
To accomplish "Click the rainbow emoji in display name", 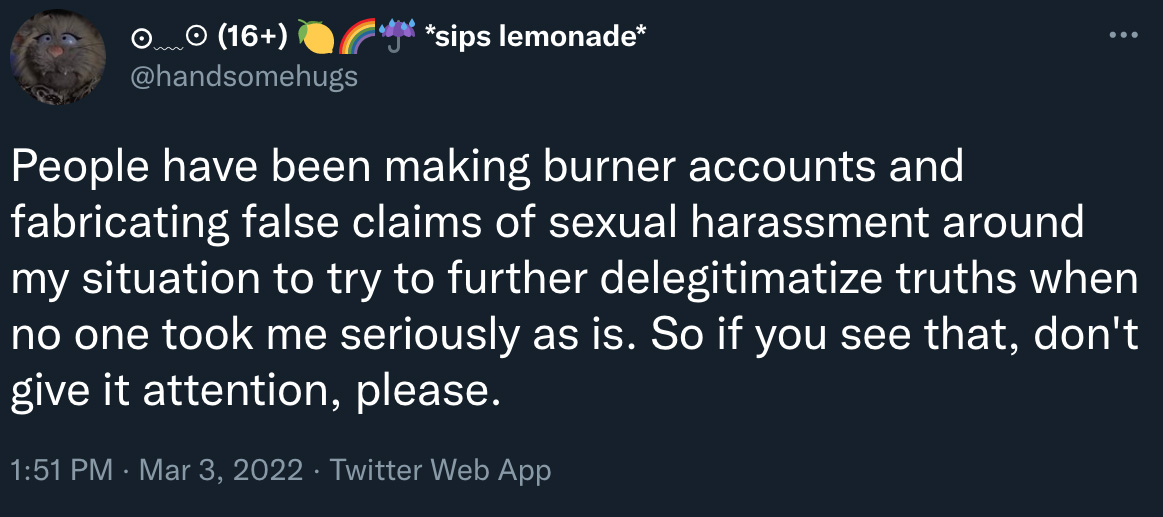I will [355, 37].
